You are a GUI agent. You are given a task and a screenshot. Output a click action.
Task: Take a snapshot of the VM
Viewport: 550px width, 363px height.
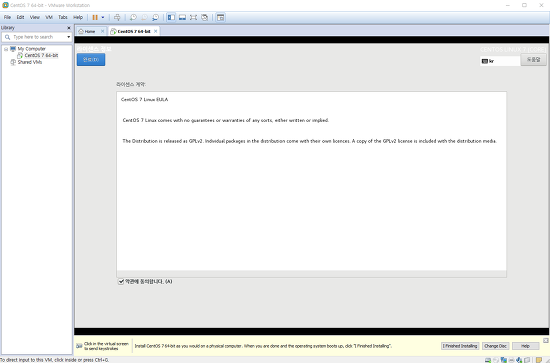click(x=133, y=17)
